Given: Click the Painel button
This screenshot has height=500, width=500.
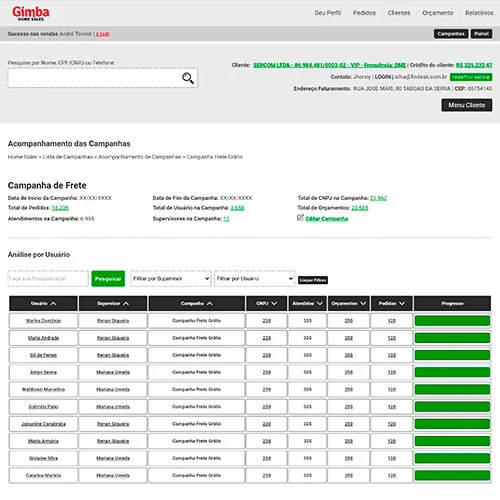Looking at the screenshot, I should 481,34.
